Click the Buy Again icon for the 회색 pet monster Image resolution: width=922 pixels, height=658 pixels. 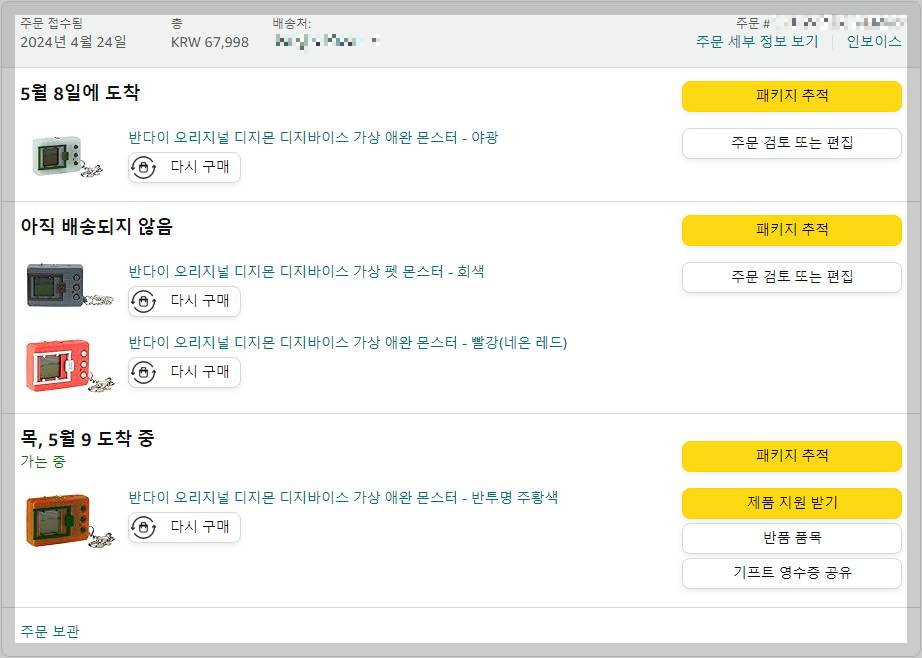click(x=143, y=301)
